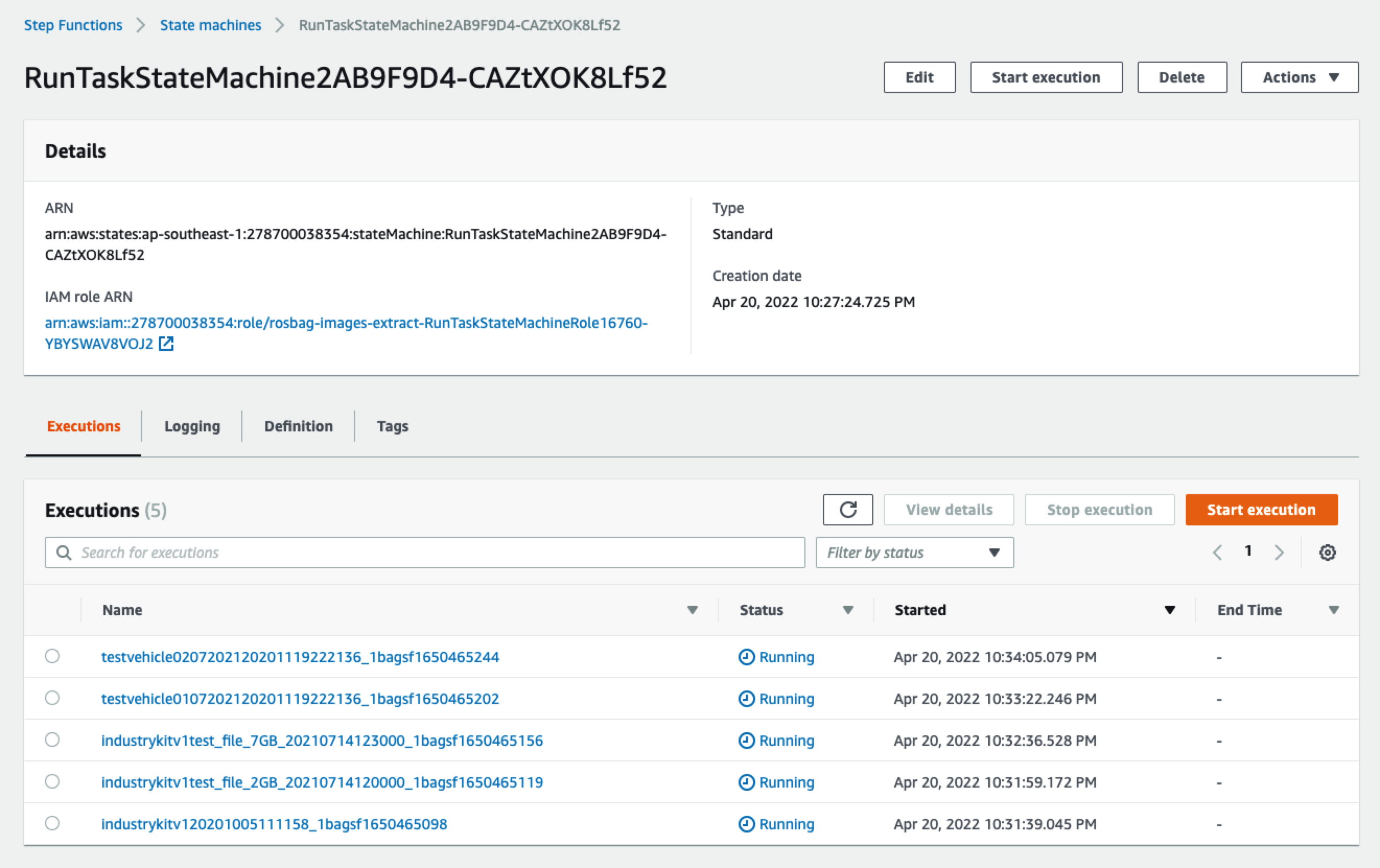Click the End Time column header
The width and height of the screenshot is (1380, 868).
click(1249, 610)
